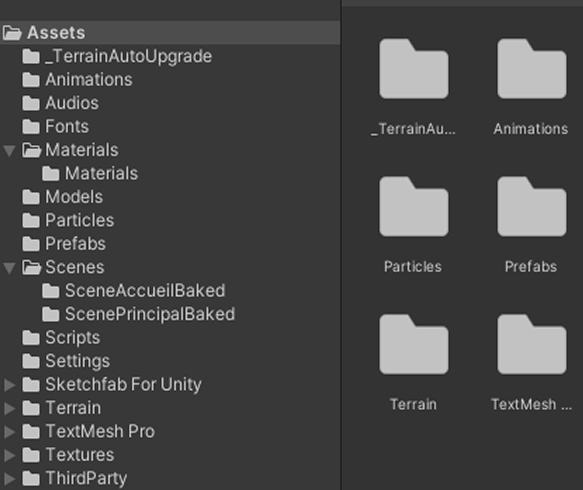Screen dimensions: 583x490
Task: Expand the Textures folder arrow
Action: [10, 455]
